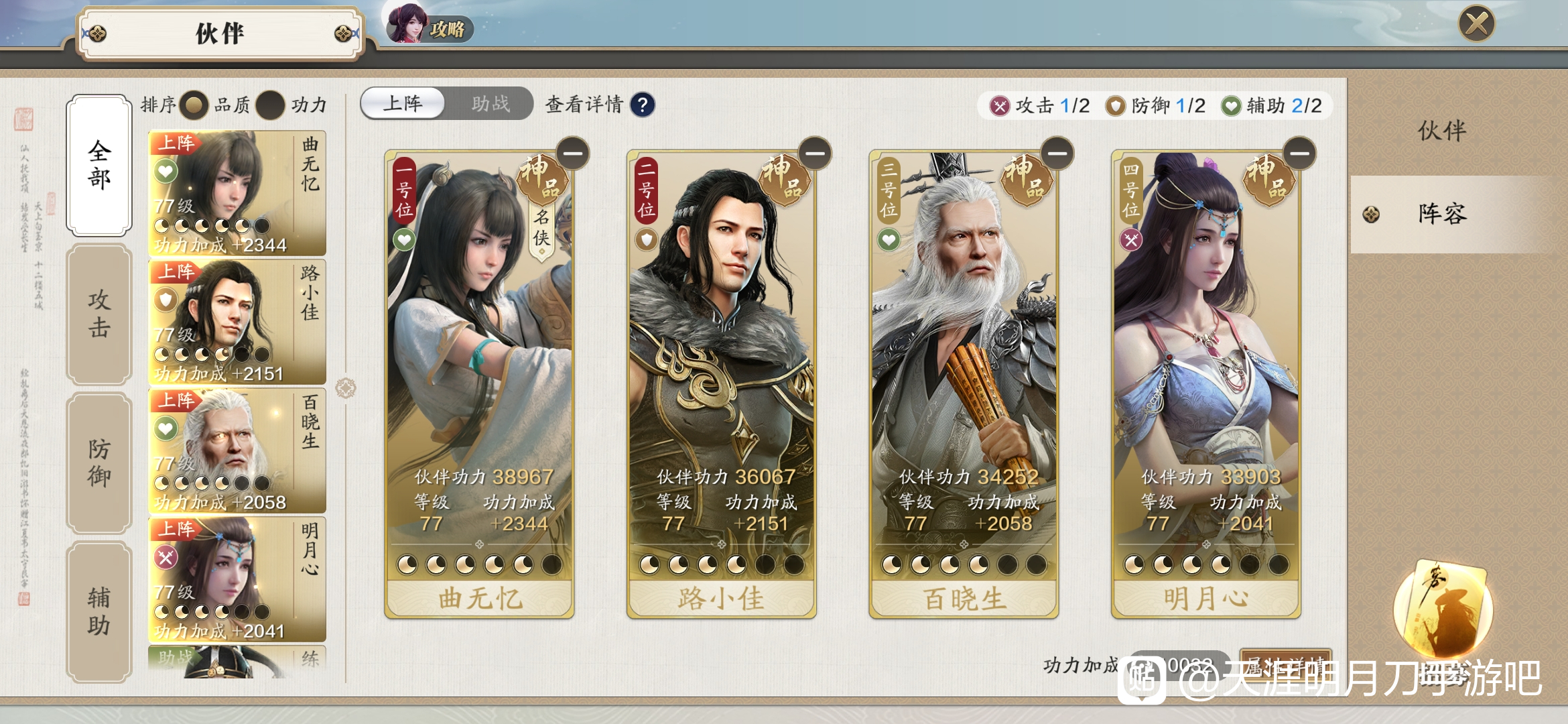The height and width of the screenshot is (724, 1568).
Task: Click the 查看详情 link
Action: (x=584, y=105)
